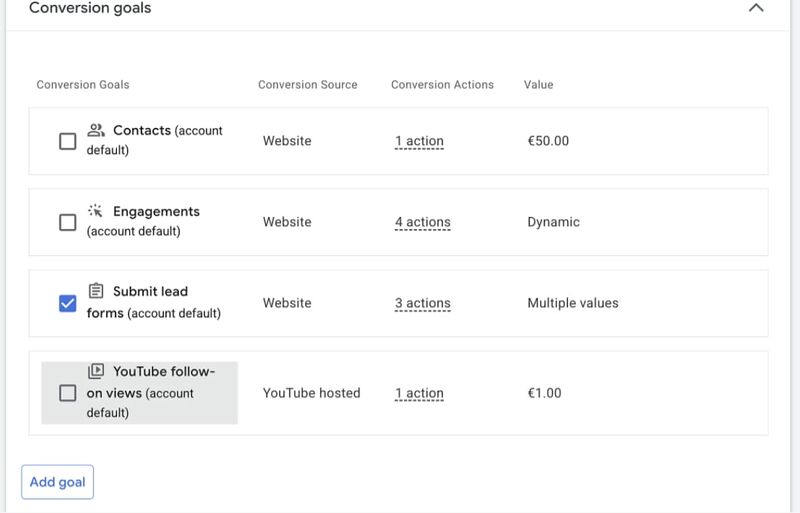Click the YouTube follow-on views goal label
This screenshot has width=800, height=513.
(151, 392)
